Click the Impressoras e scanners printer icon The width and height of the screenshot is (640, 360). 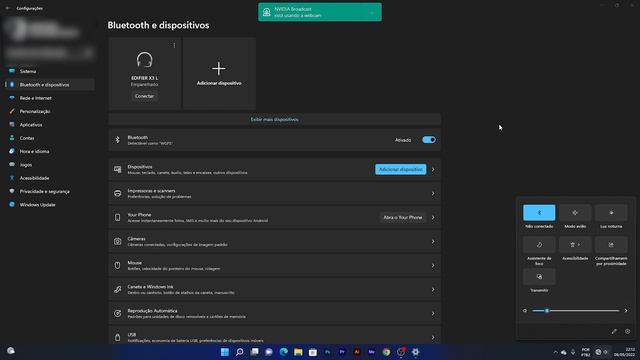[x=118, y=193]
